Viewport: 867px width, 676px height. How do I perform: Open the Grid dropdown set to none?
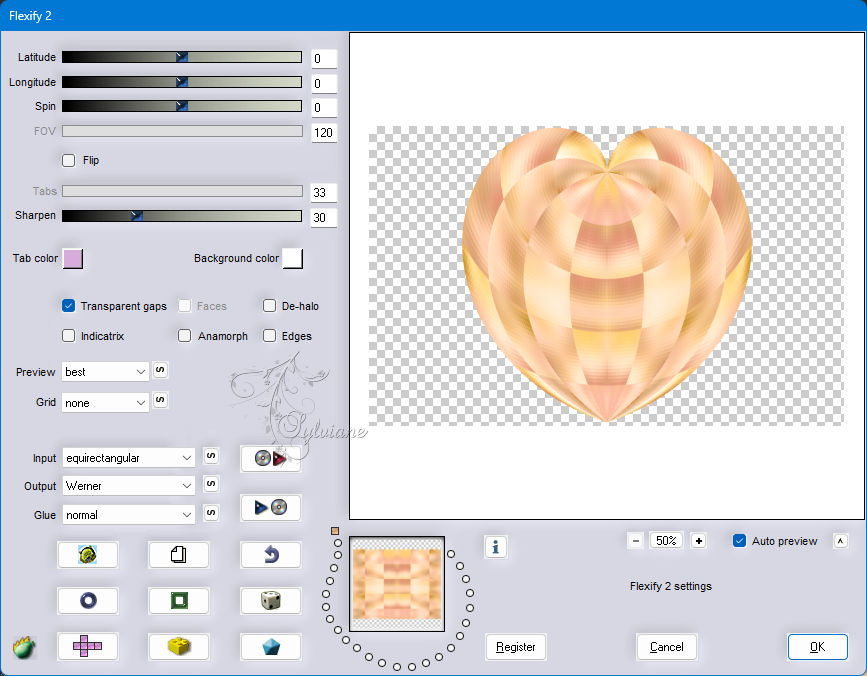pos(106,403)
